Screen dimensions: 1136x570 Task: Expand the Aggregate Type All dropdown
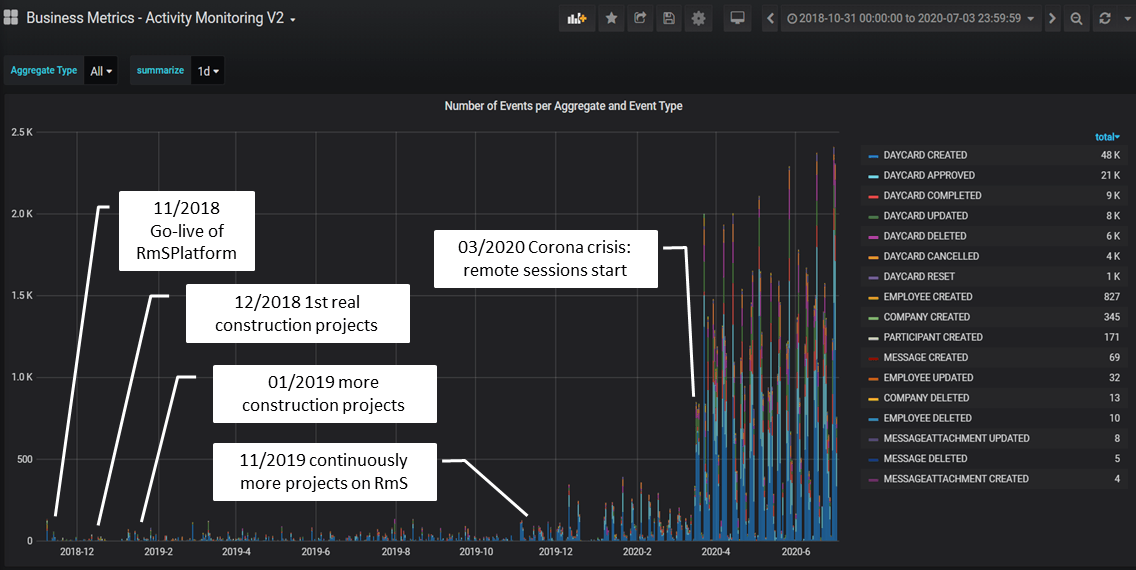101,71
